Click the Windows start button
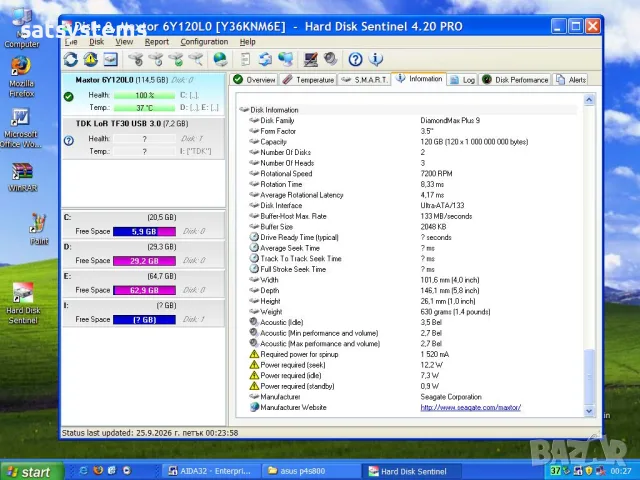The width and height of the screenshot is (640, 480). click(31, 471)
